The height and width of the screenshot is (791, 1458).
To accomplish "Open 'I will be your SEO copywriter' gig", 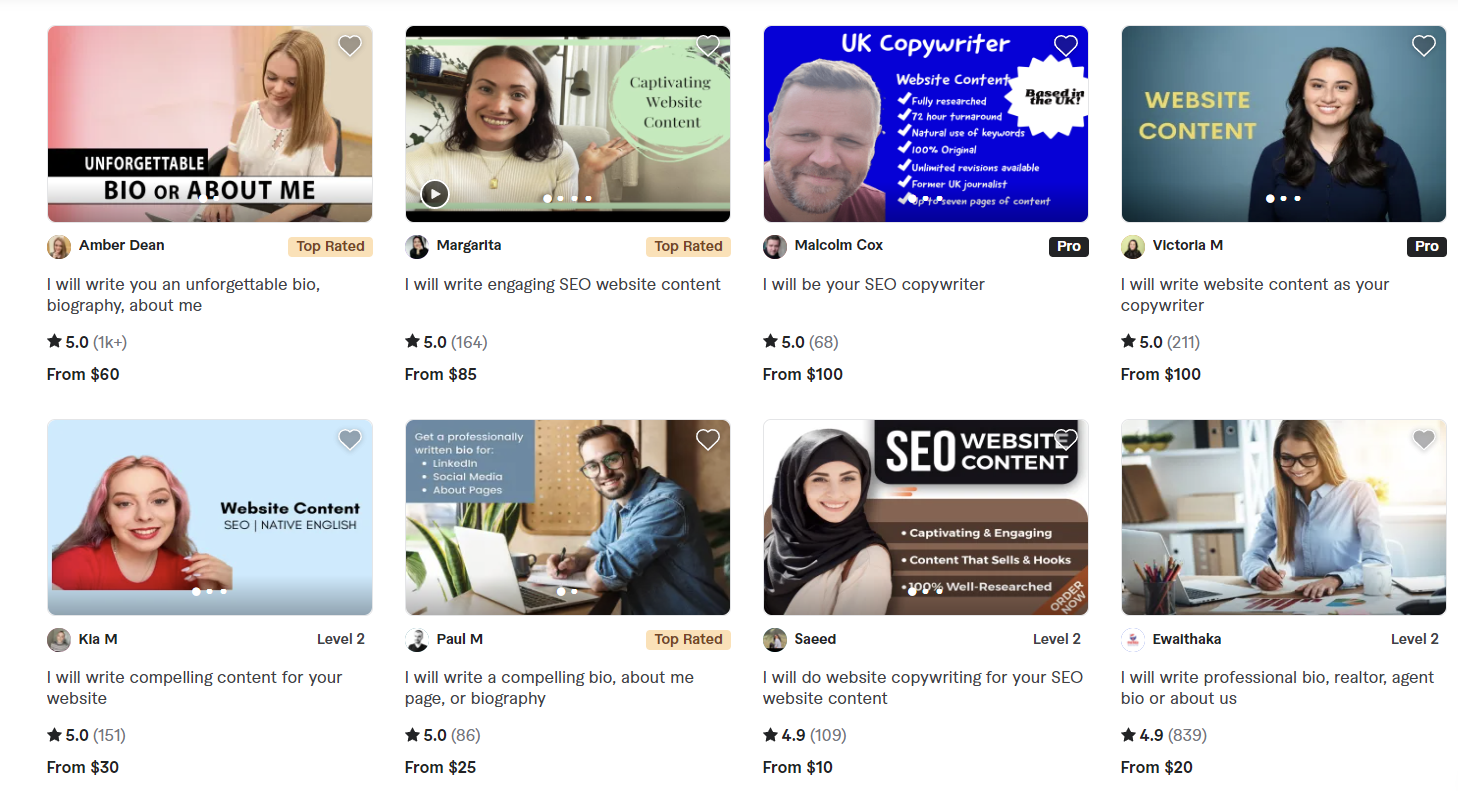I will 873,285.
